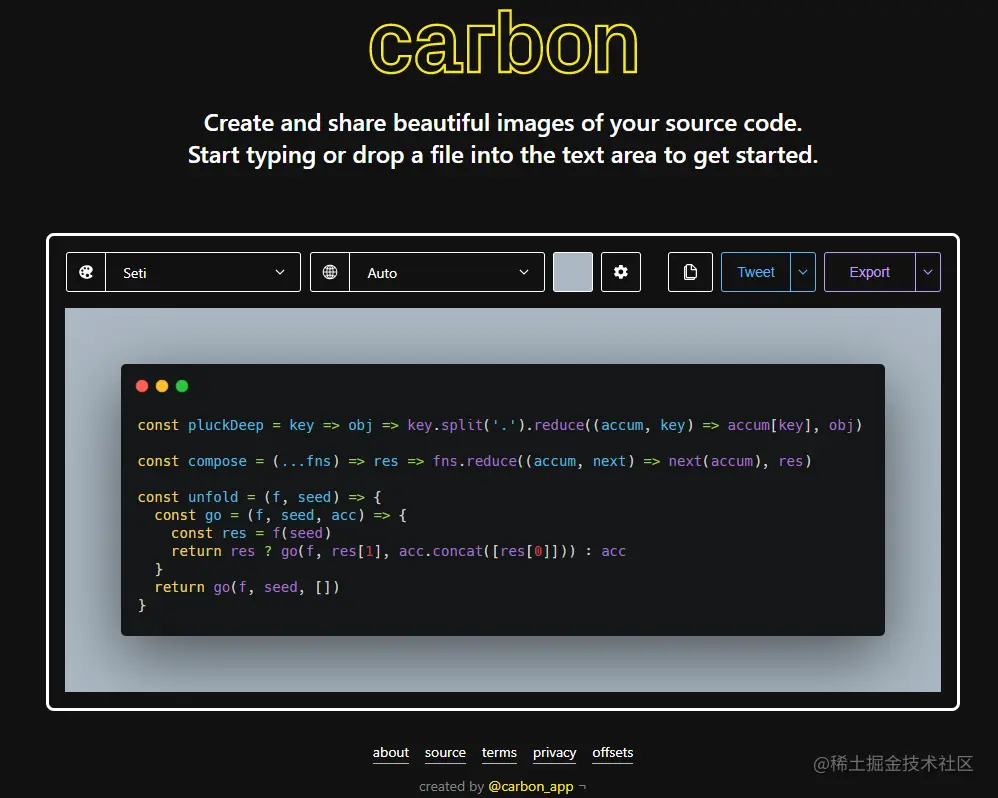Click the theme palette icon
The image size is (998, 798).
coord(86,272)
